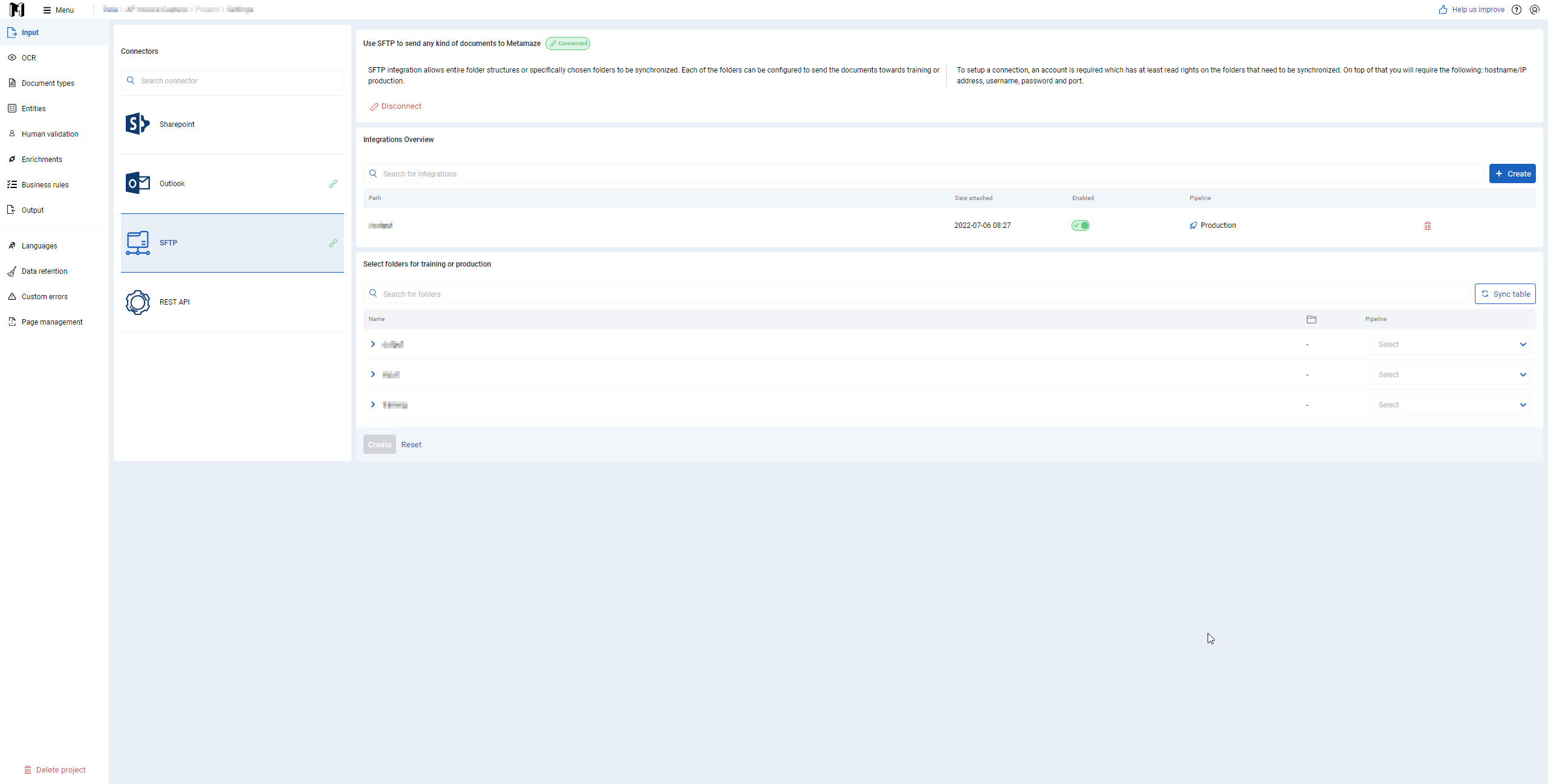Open the OCR settings section

pos(54,58)
